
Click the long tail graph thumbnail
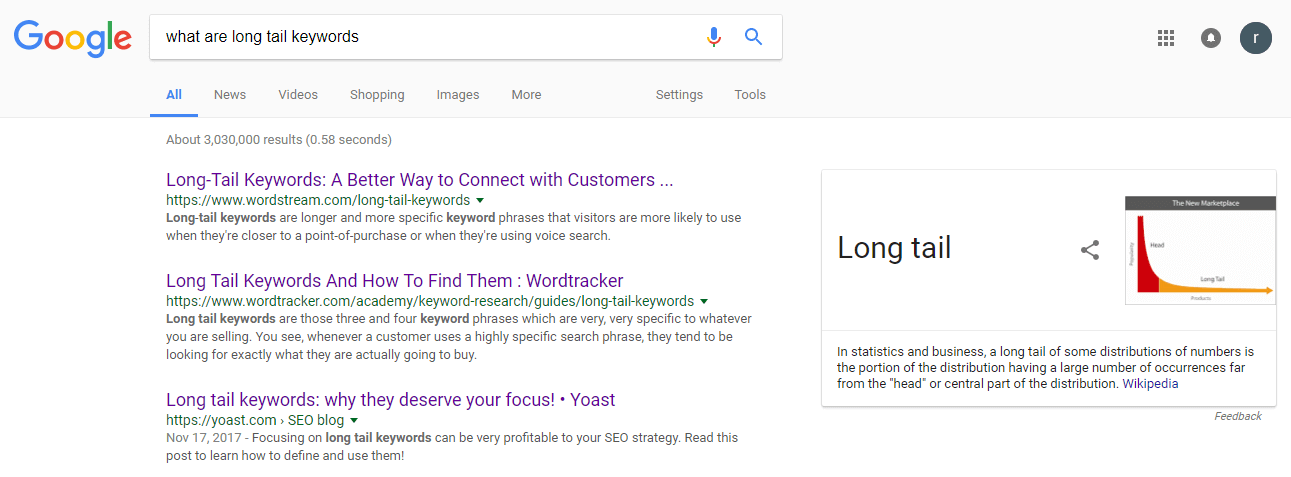click(1200, 250)
